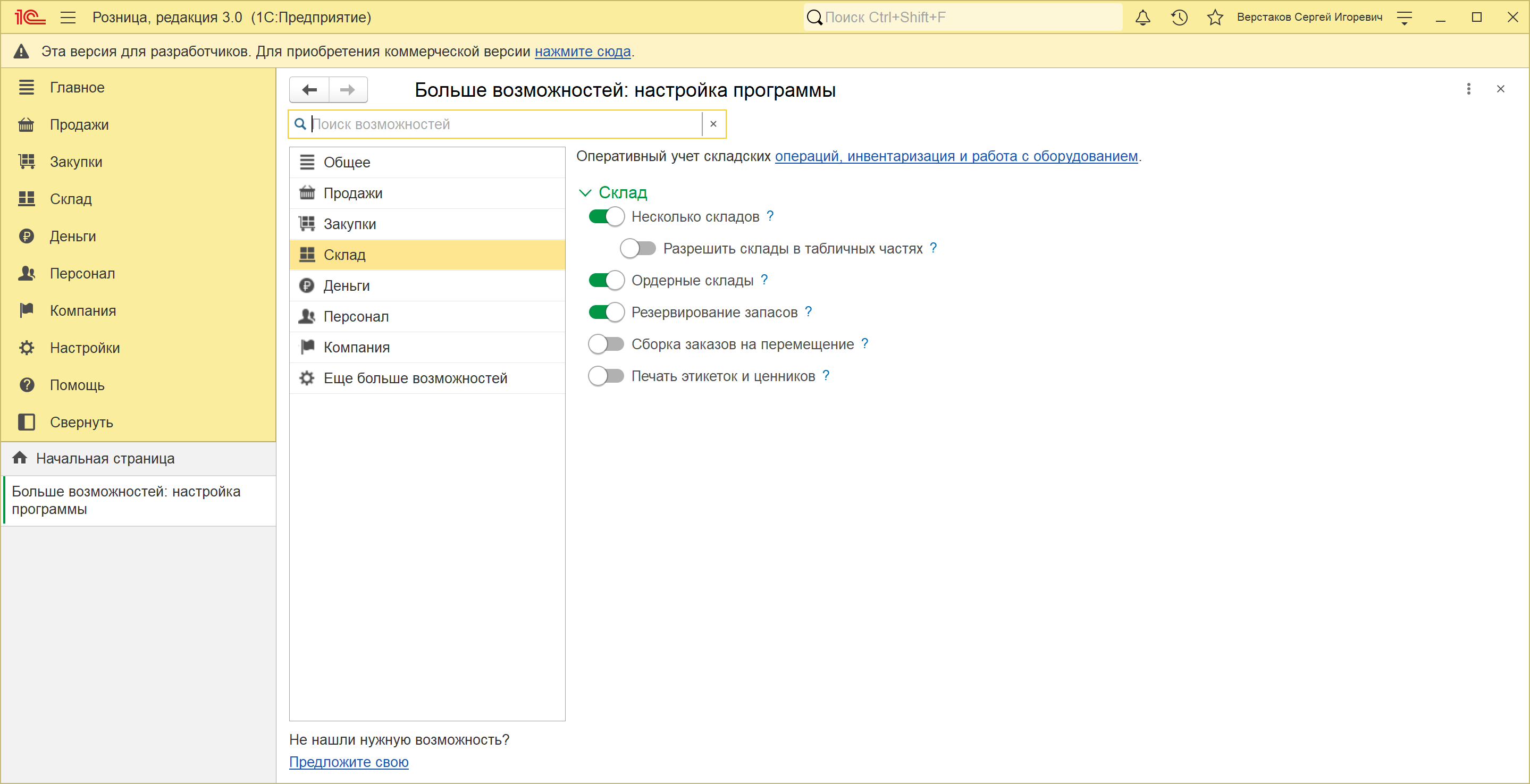The height and width of the screenshot is (784, 1530).
Task: Open three-dot more menu of the form
Action: click(1468, 89)
